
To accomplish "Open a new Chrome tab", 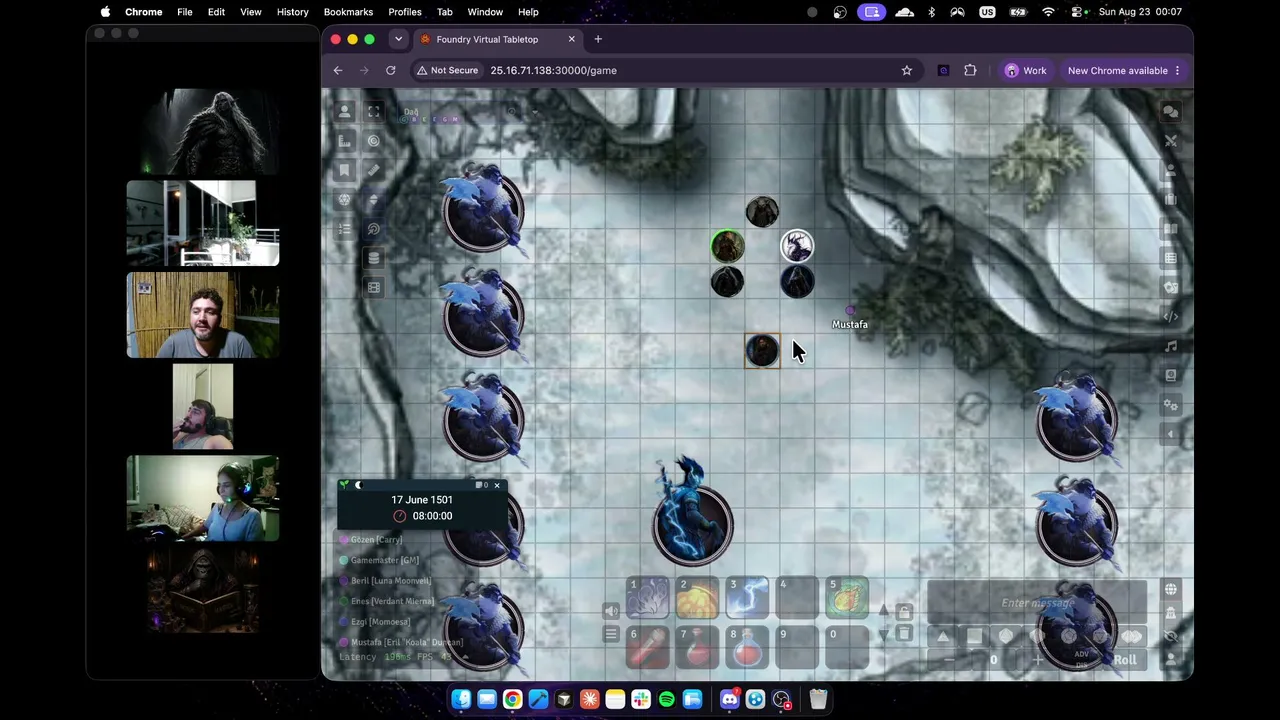I will point(598,39).
